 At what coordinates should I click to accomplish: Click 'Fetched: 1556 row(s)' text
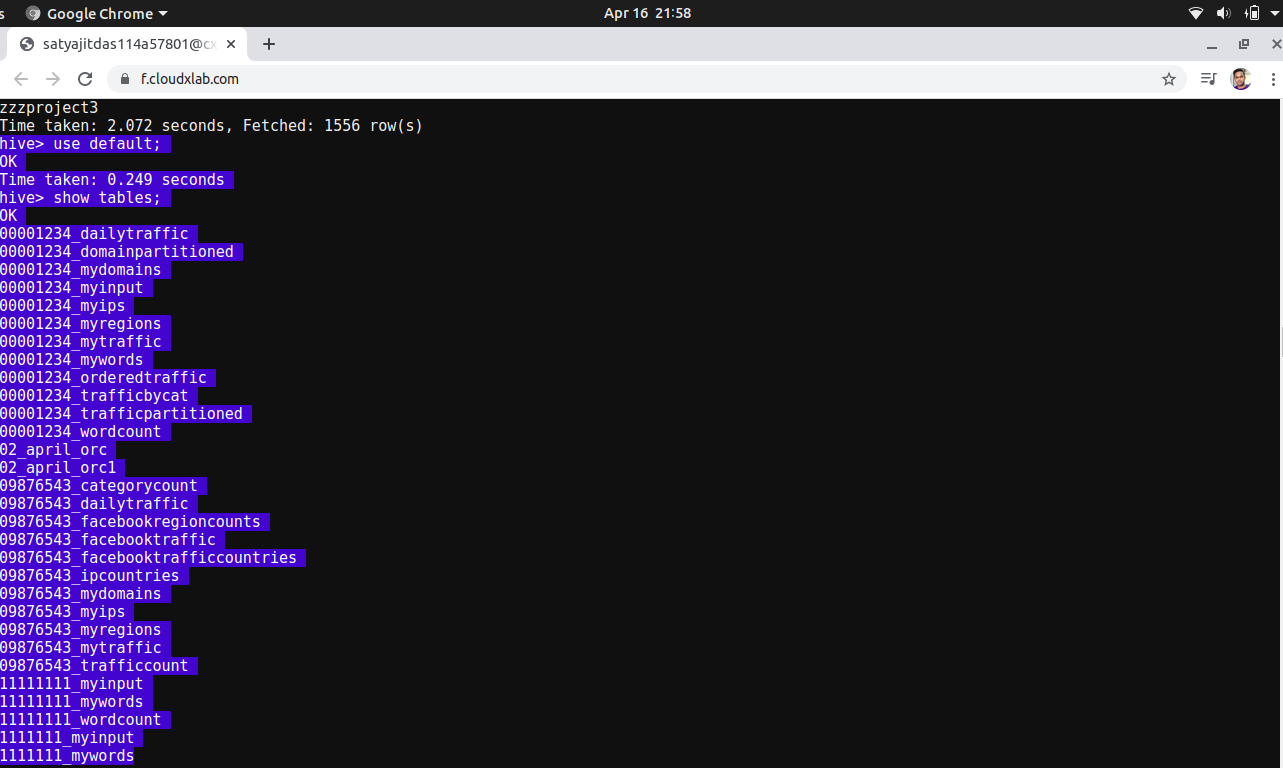[333, 126]
